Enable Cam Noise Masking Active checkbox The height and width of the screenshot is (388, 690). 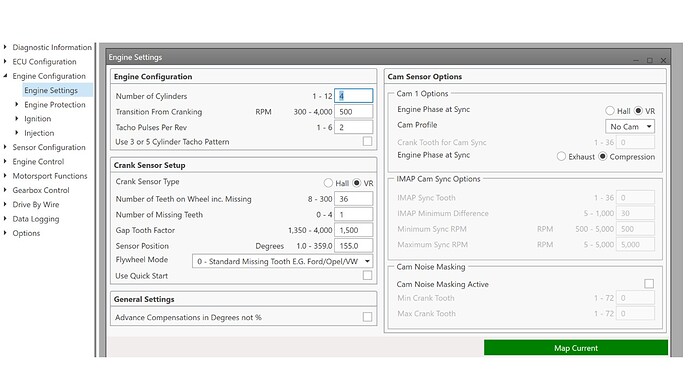[649, 284]
